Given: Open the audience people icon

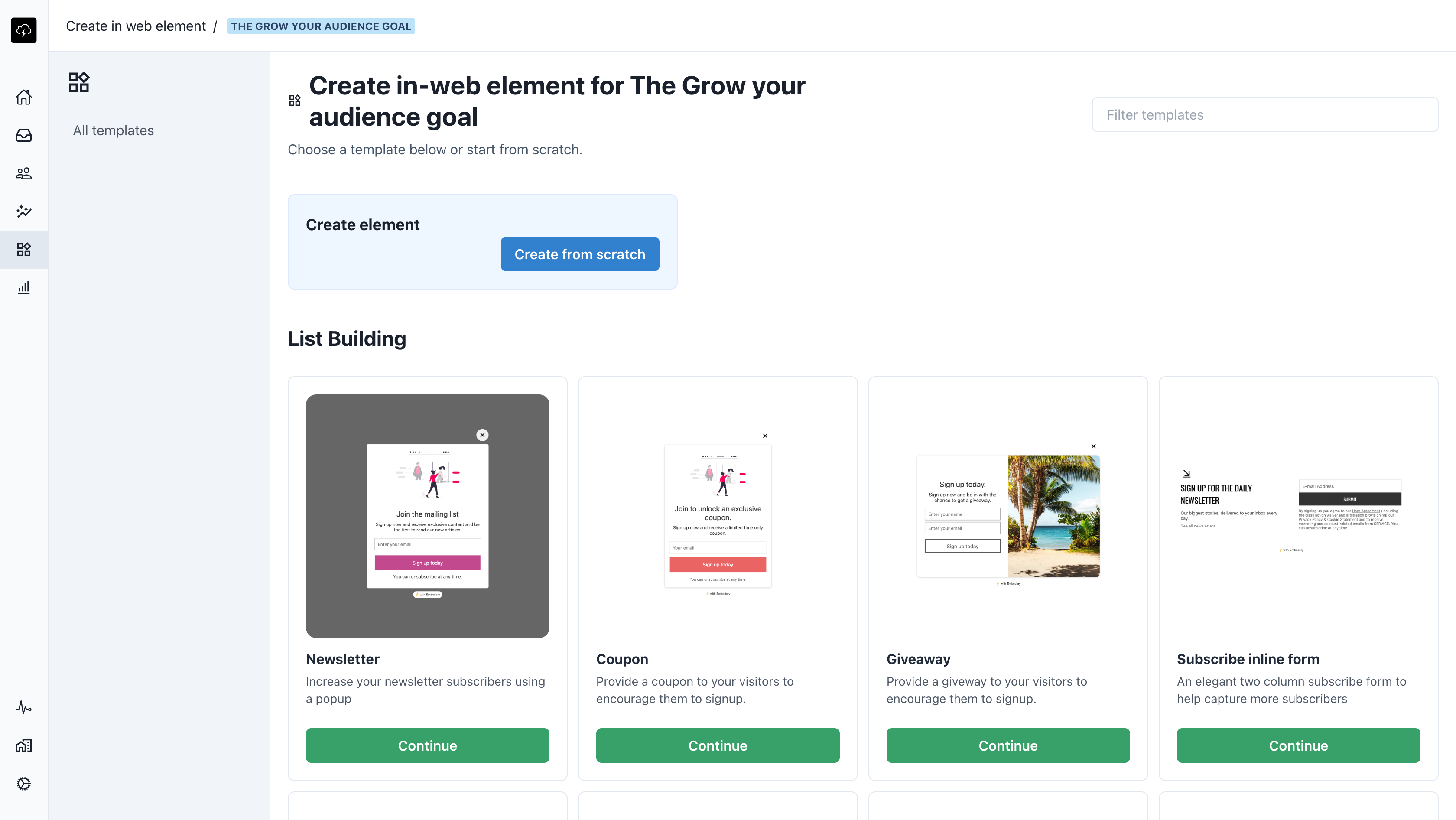Looking at the screenshot, I should pyautogui.click(x=24, y=173).
